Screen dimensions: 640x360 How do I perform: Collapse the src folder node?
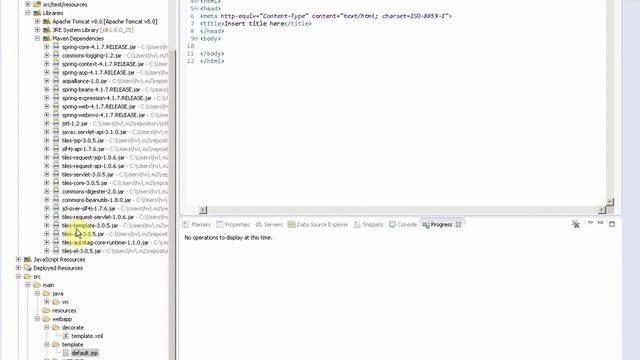[18, 277]
